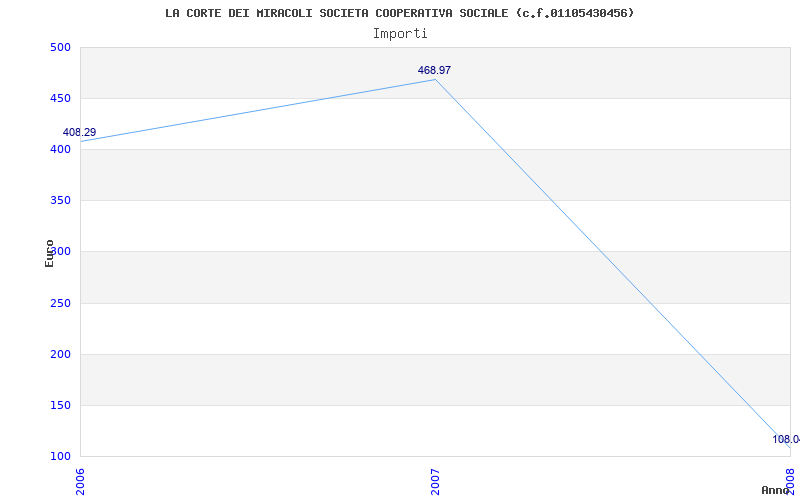The image size is (800, 500).
Task: Click the 2006 x-axis label
Action: click(80, 482)
